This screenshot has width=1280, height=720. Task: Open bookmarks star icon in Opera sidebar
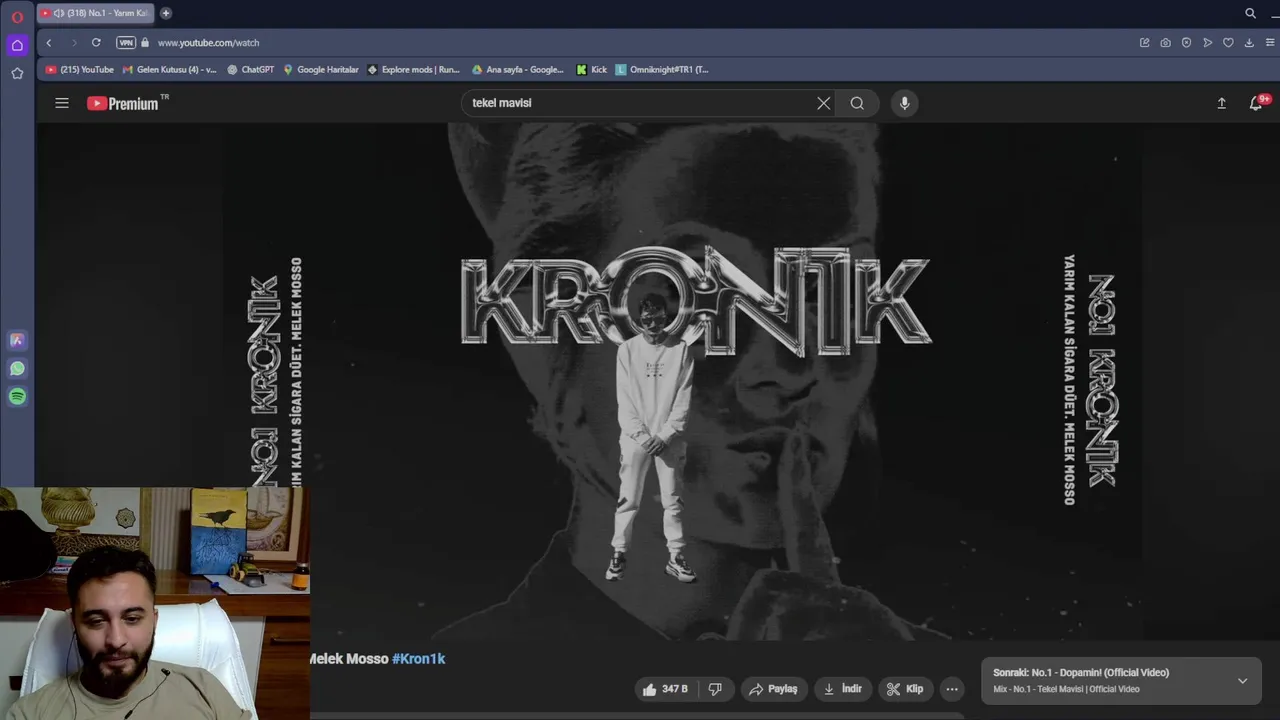pyautogui.click(x=17, y=73)
